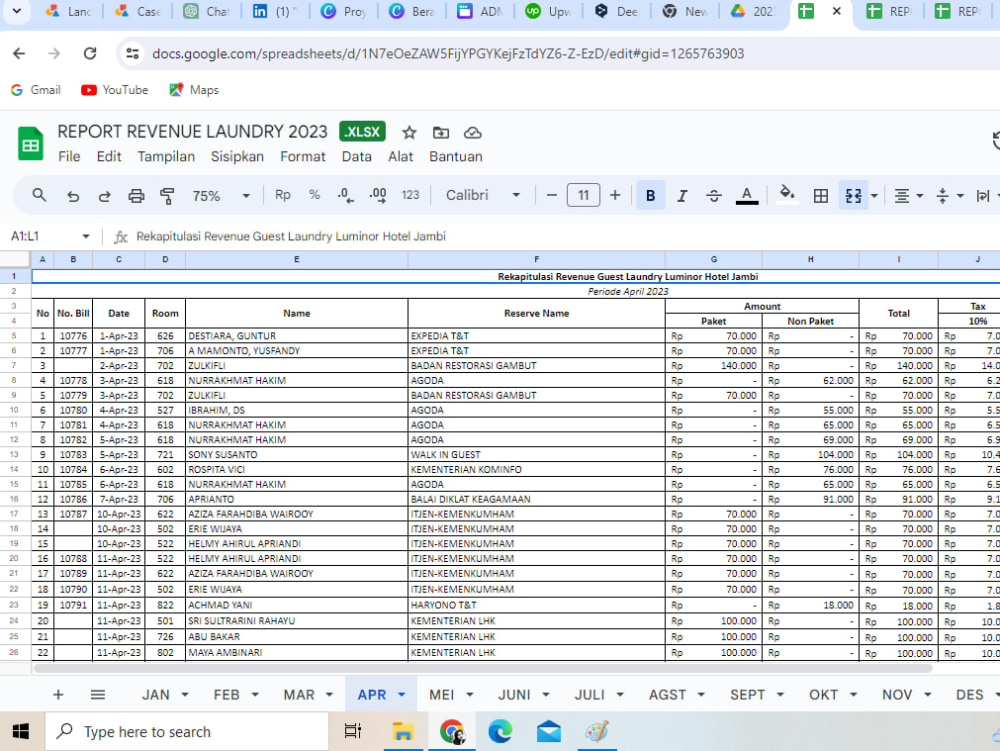Click the .XLSX file badge
The width and height of the screenshot is (1000, 751).
(x=362, y=132)
